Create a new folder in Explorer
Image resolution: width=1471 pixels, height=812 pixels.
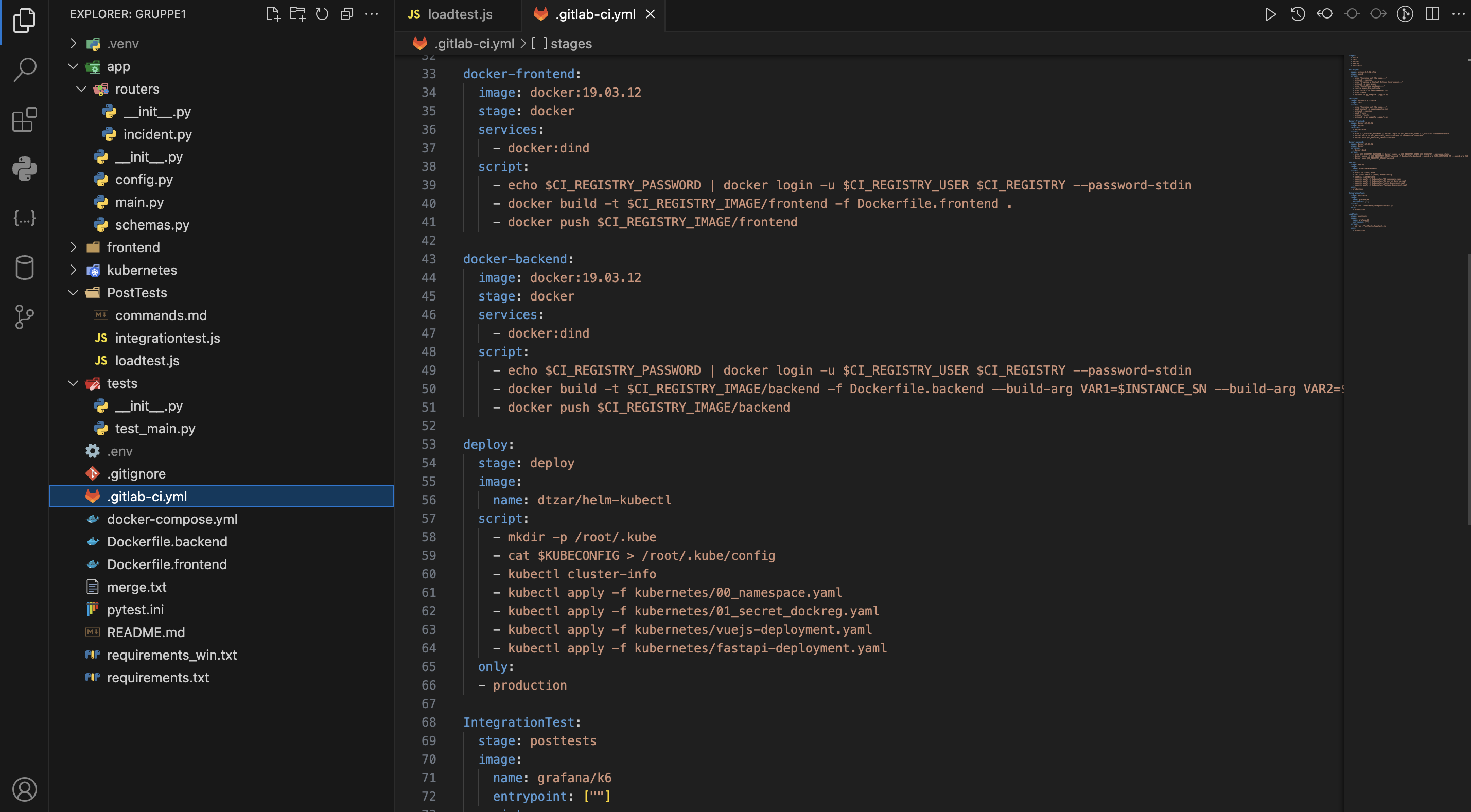coord(297,14)
